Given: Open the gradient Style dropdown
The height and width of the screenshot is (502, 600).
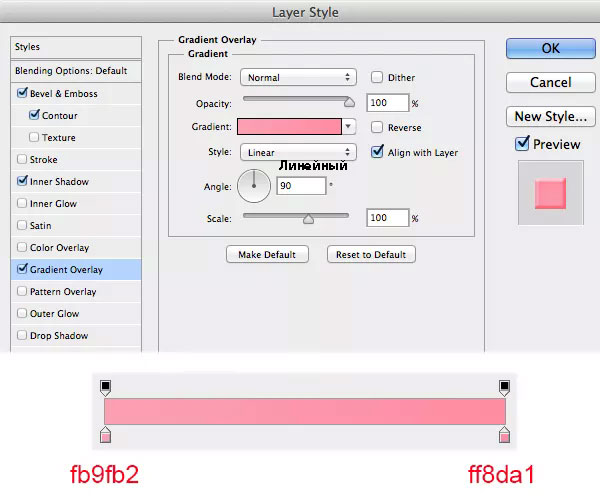Looking at the screenshot, I should [298, 152].
